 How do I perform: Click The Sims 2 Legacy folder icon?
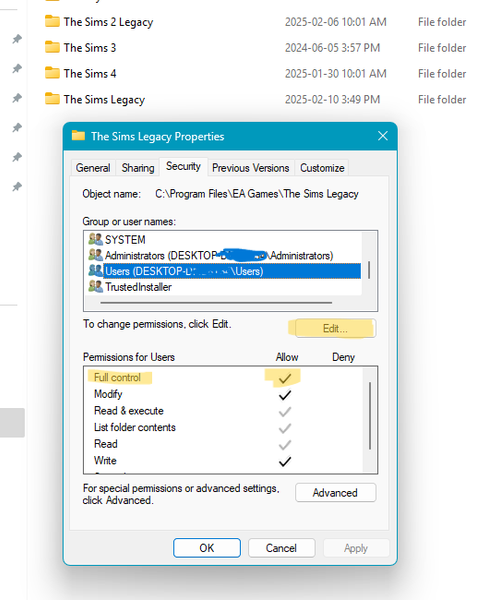52,21
